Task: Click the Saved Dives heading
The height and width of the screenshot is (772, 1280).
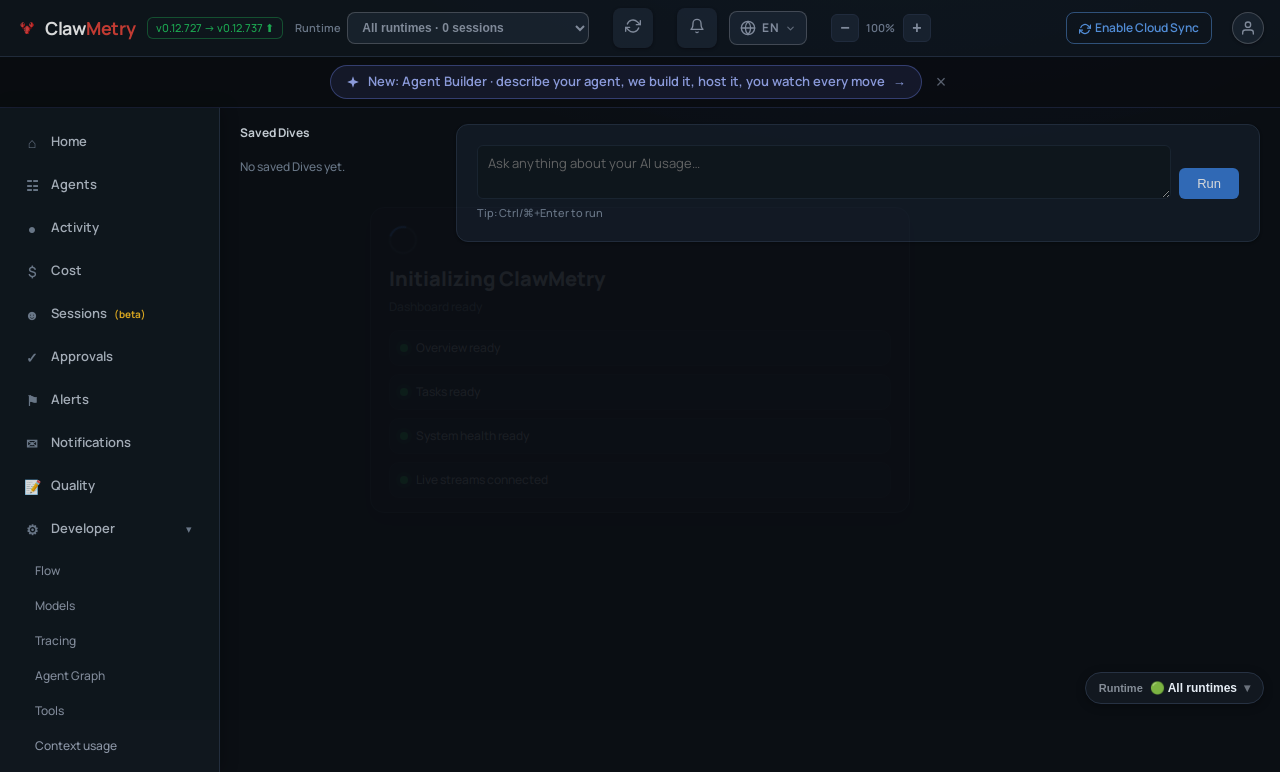Action: point(275,133)
